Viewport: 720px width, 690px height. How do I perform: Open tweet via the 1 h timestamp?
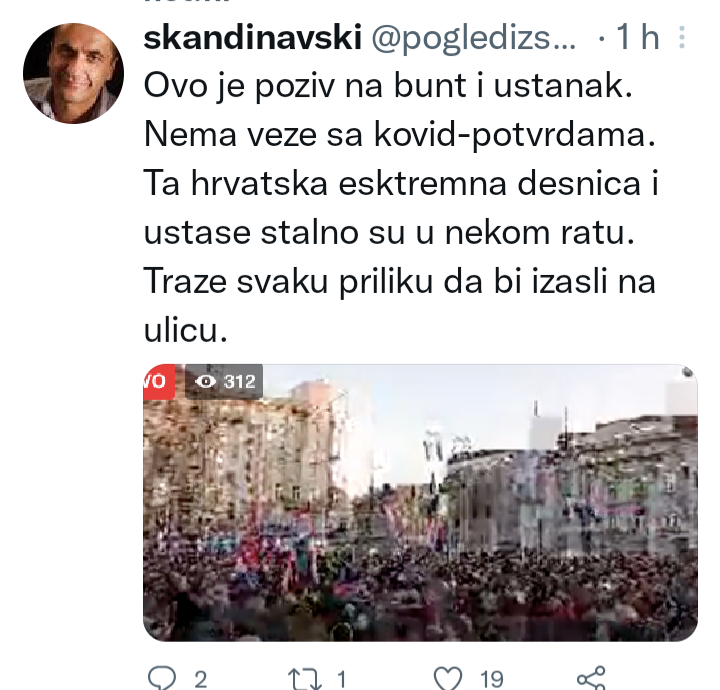[x=637, y=37]
